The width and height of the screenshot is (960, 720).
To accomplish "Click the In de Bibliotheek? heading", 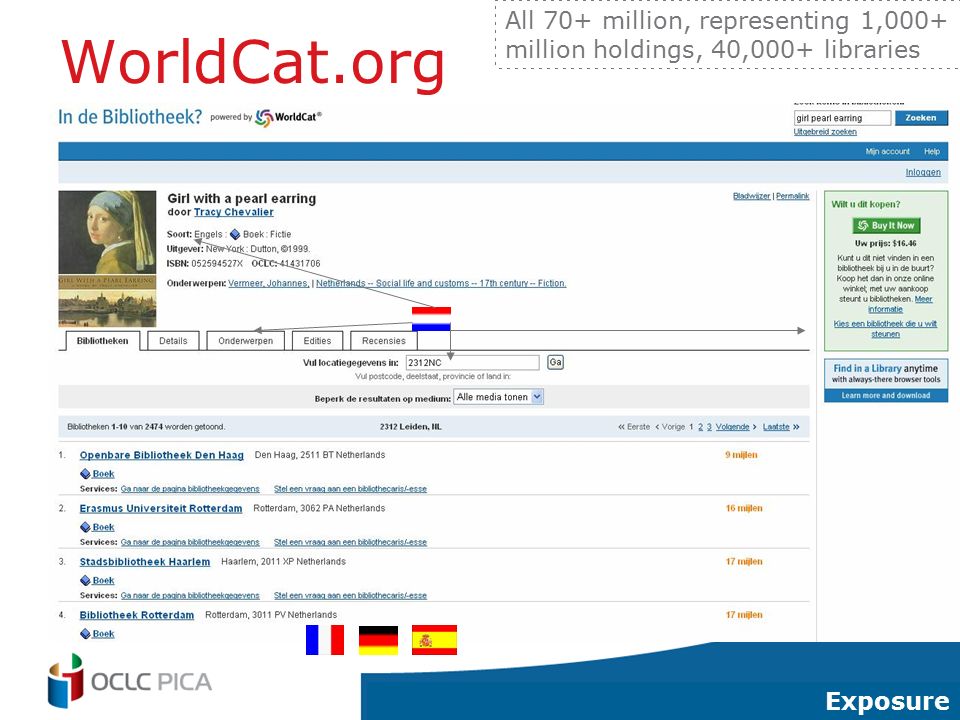I will (x=130, y=117).
